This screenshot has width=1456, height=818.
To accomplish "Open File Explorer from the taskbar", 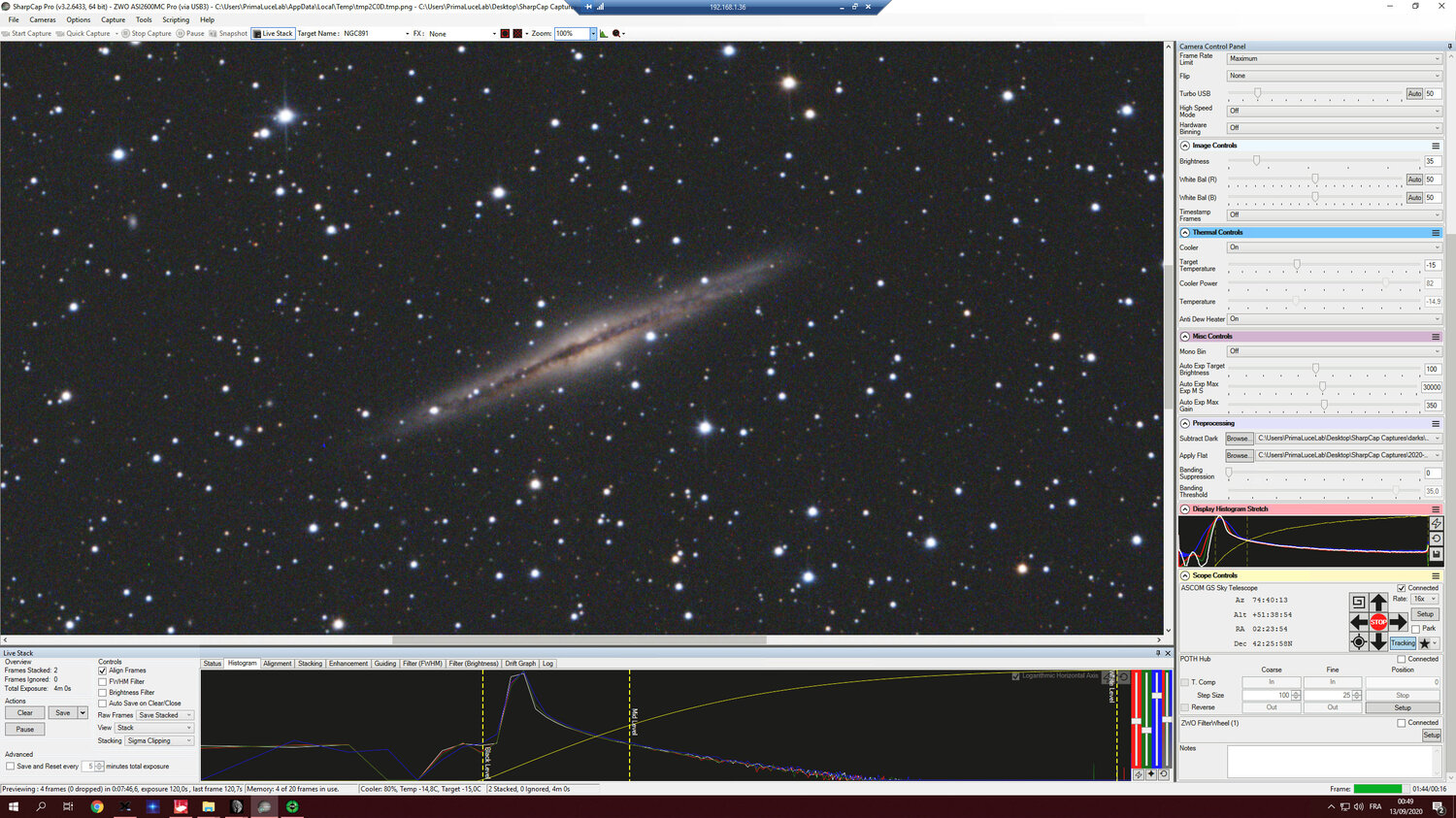I will (208, 806).
